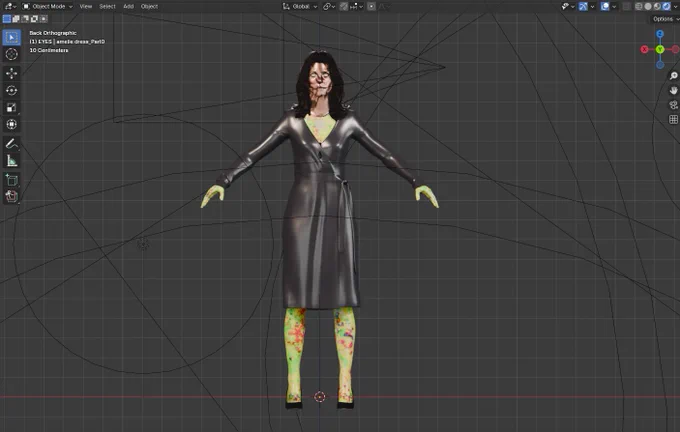Toggle the Show Overlays button
Image resolution: width=680 pixels, height=432 pixels.
pos(605,6)
